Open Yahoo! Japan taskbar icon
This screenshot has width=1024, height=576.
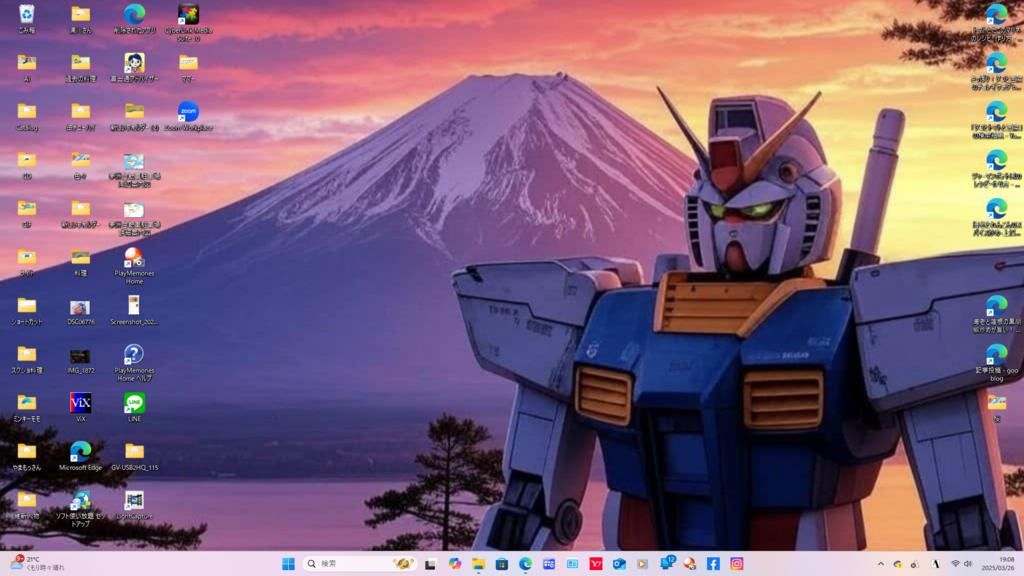596,564
